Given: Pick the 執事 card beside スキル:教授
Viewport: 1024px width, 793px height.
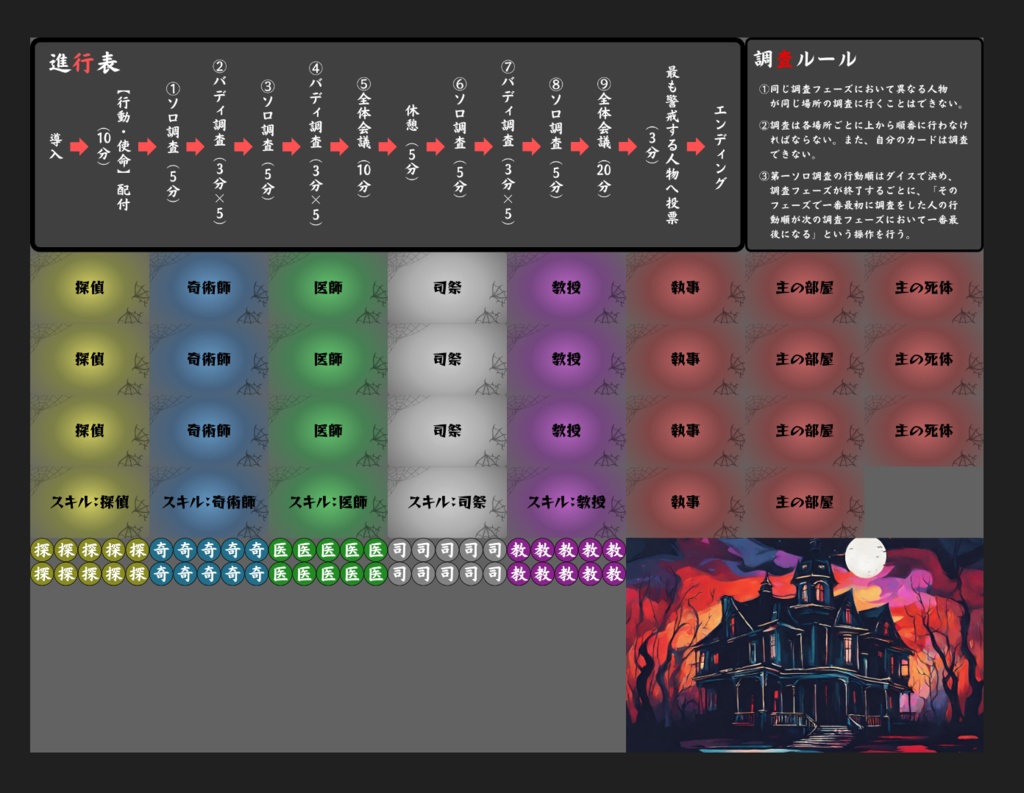Looking at the screenshot, I should tap(686, 502).
